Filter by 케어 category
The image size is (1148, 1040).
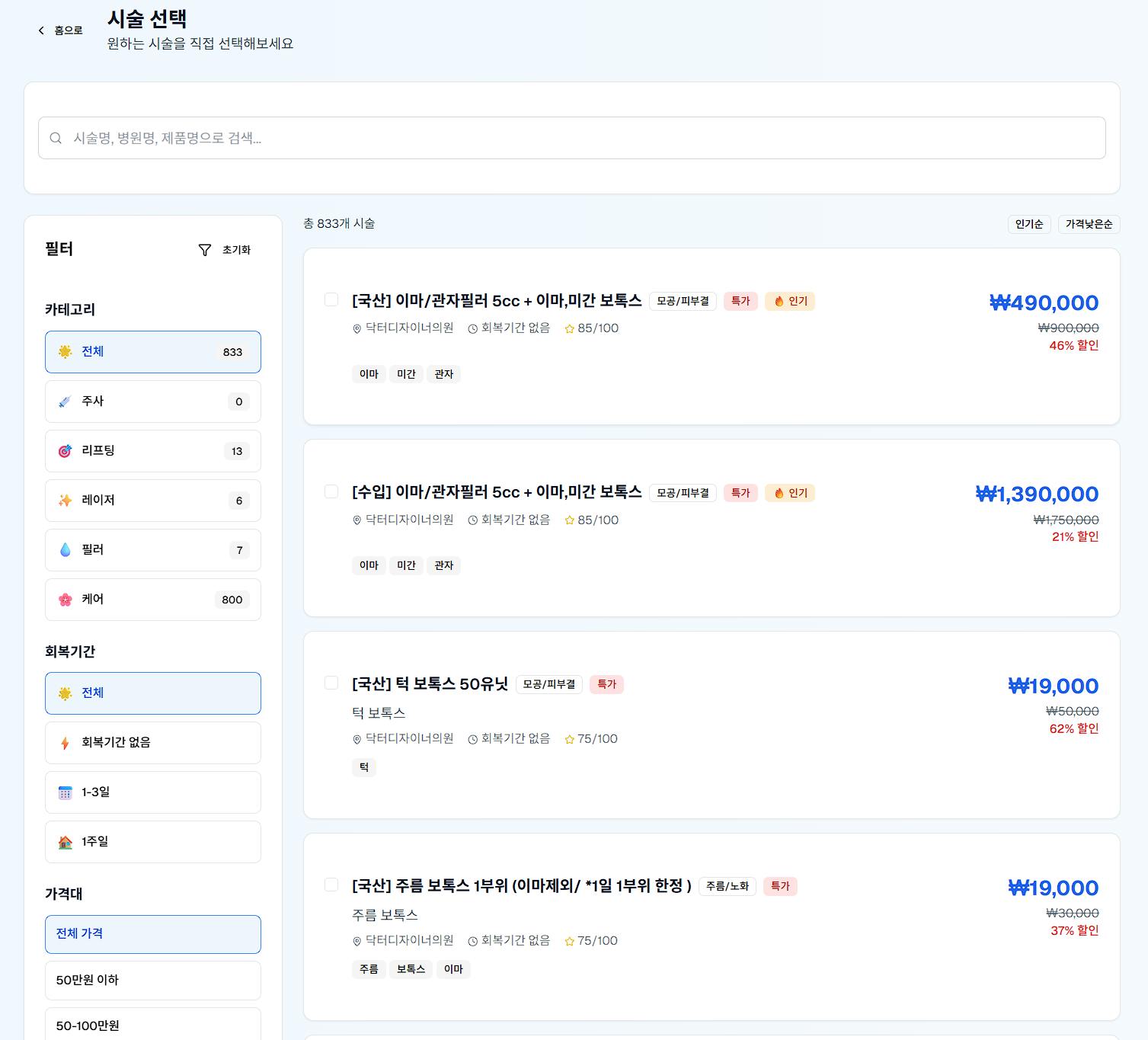[x=153, y=600]
